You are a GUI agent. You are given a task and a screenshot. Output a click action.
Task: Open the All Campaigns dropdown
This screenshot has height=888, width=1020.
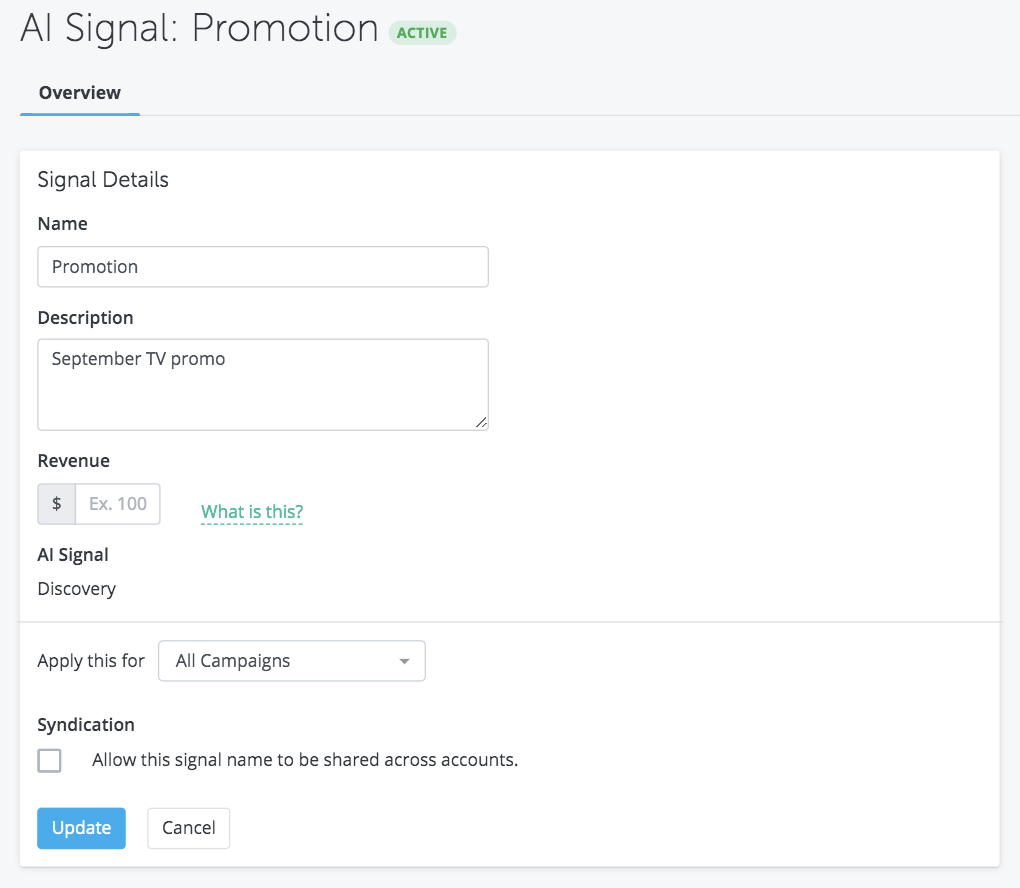click(291, 661)
